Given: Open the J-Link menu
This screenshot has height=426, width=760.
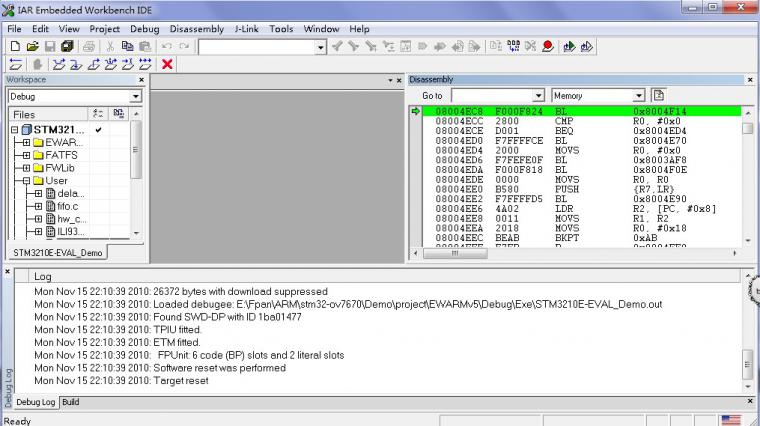Looking at the screenshot, I should click(x=246, y=29).
